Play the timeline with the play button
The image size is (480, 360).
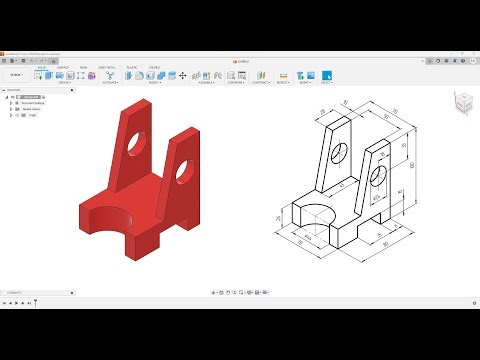[x=16, y=303]
